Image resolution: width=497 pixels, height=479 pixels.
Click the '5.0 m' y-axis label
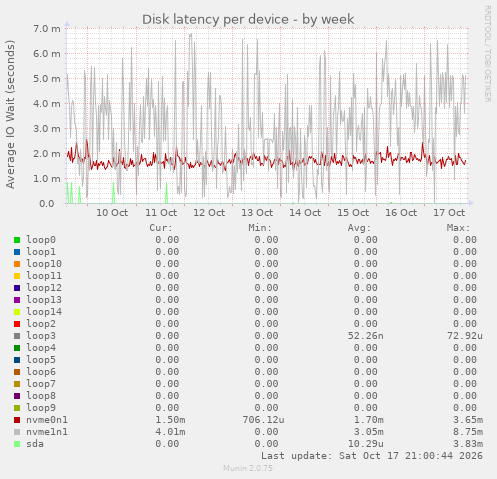click(47, 79)
